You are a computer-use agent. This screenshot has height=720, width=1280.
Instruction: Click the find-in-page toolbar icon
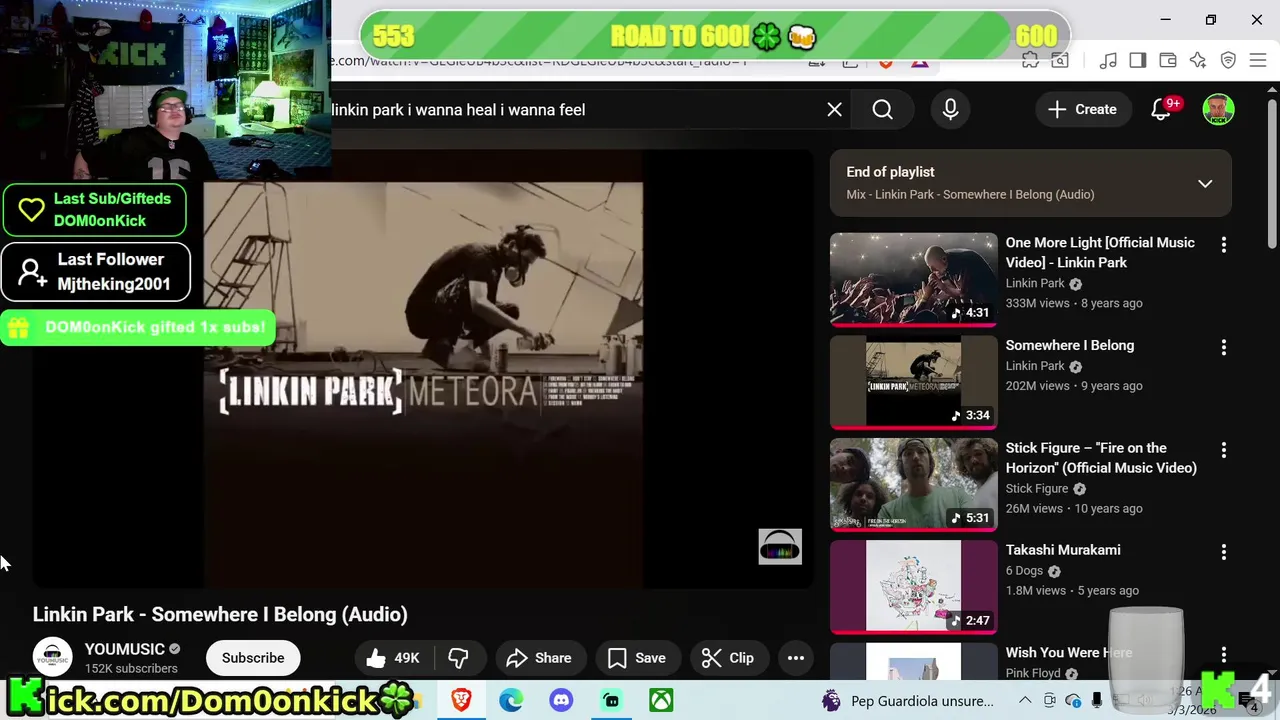coord(1059,61)
